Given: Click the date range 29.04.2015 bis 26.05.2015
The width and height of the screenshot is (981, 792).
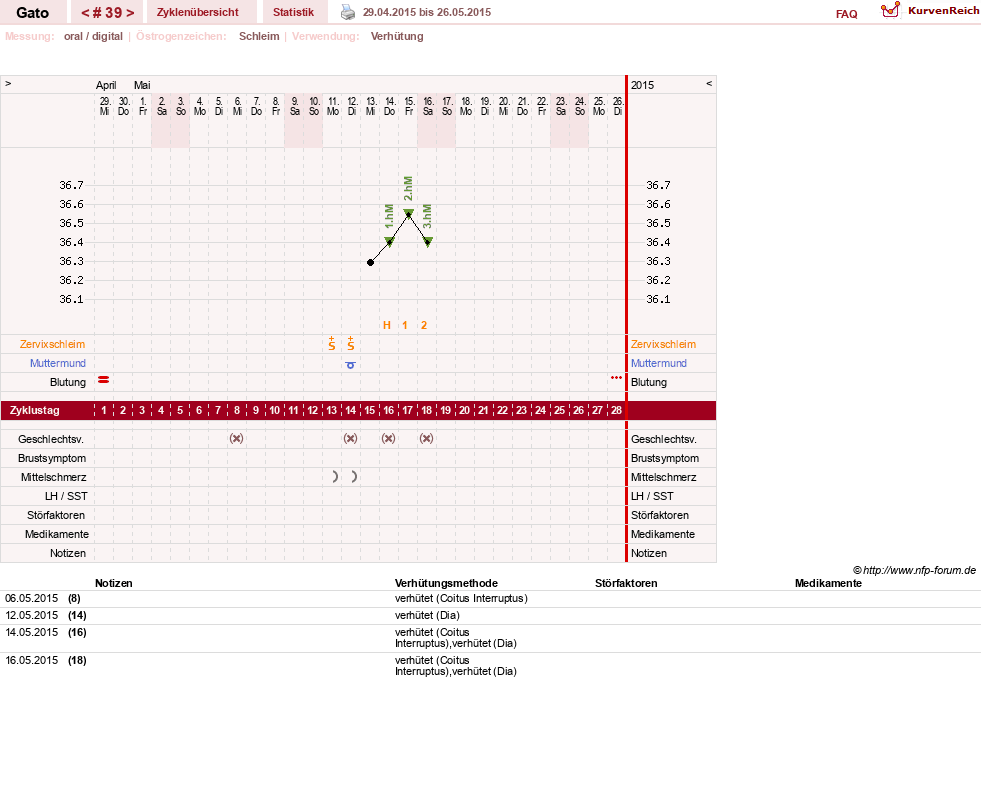Looking at the screenshot, I should pyautogui.click(x=427, y=12).
